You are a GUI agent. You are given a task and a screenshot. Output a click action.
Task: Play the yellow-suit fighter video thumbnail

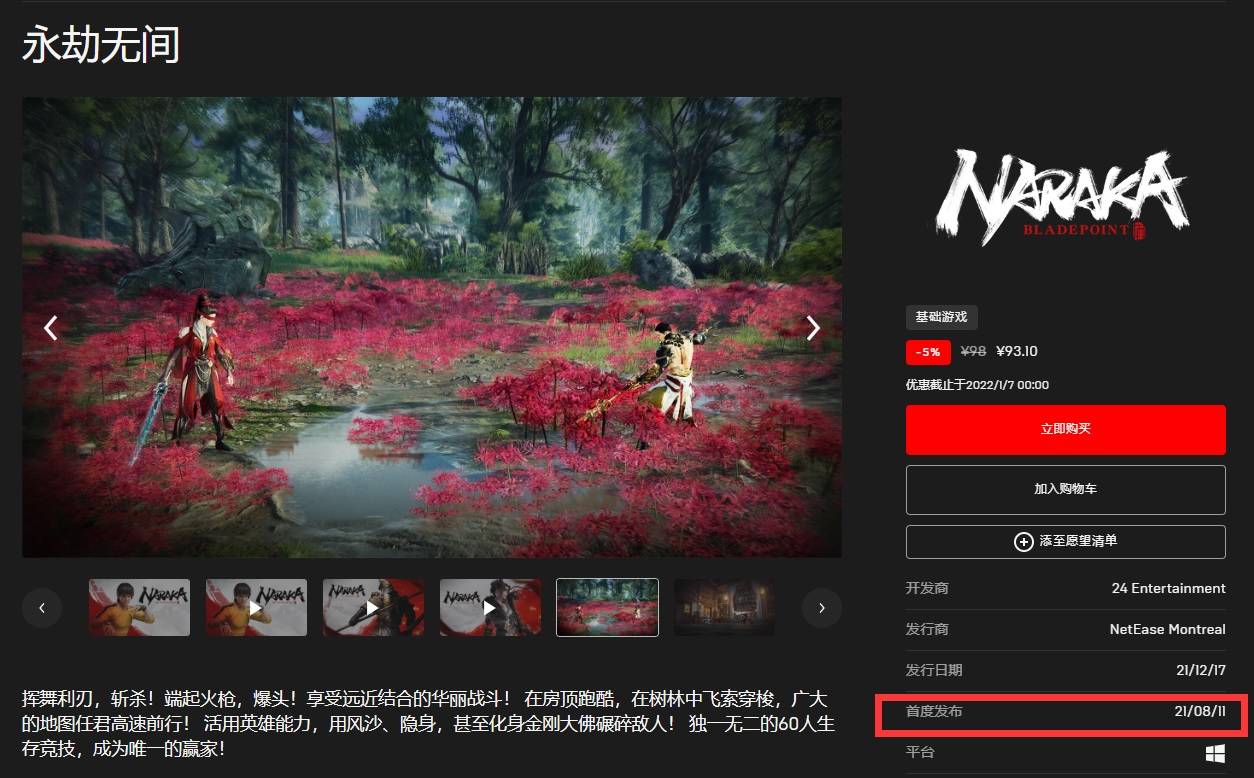point(256,607)
